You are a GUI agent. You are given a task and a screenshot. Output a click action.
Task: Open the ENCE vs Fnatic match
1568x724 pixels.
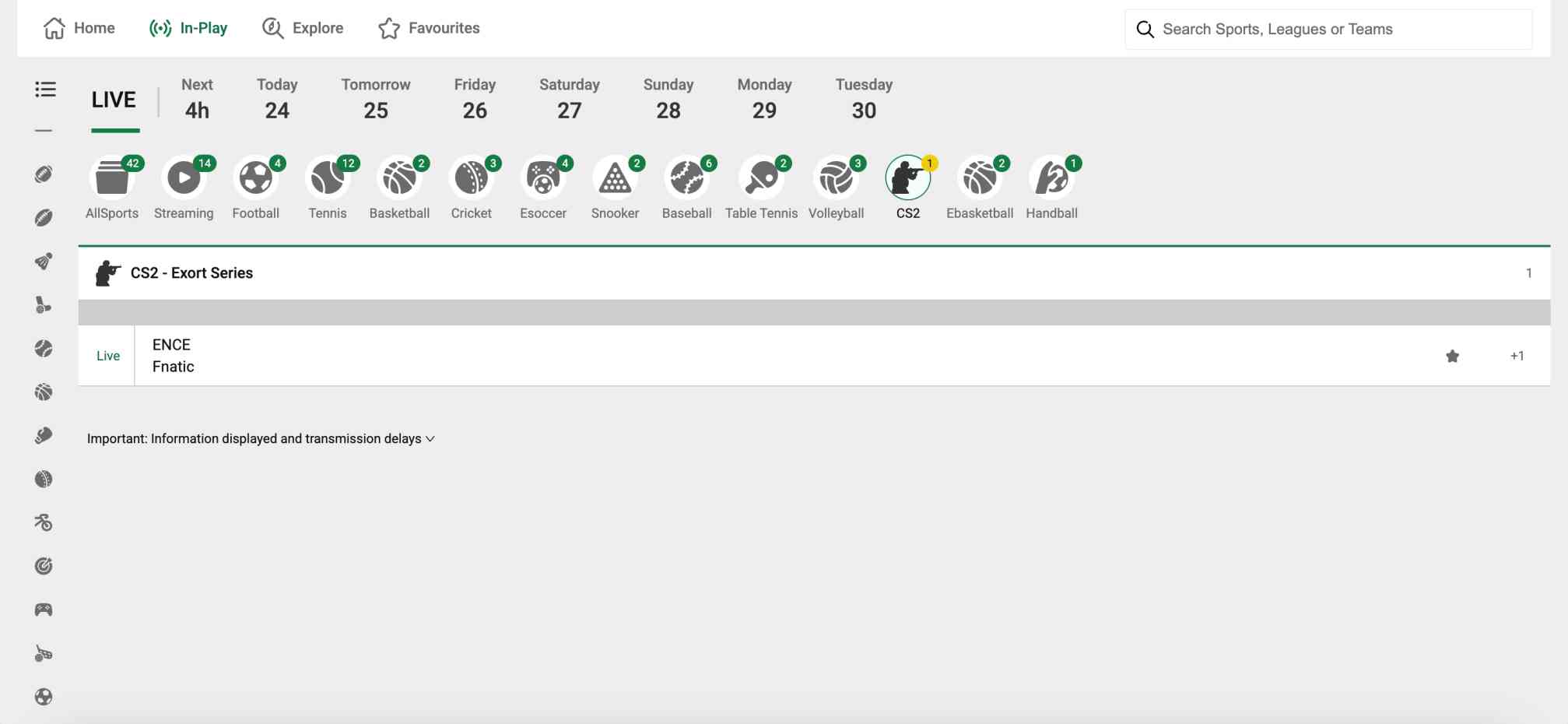point(173,356)
